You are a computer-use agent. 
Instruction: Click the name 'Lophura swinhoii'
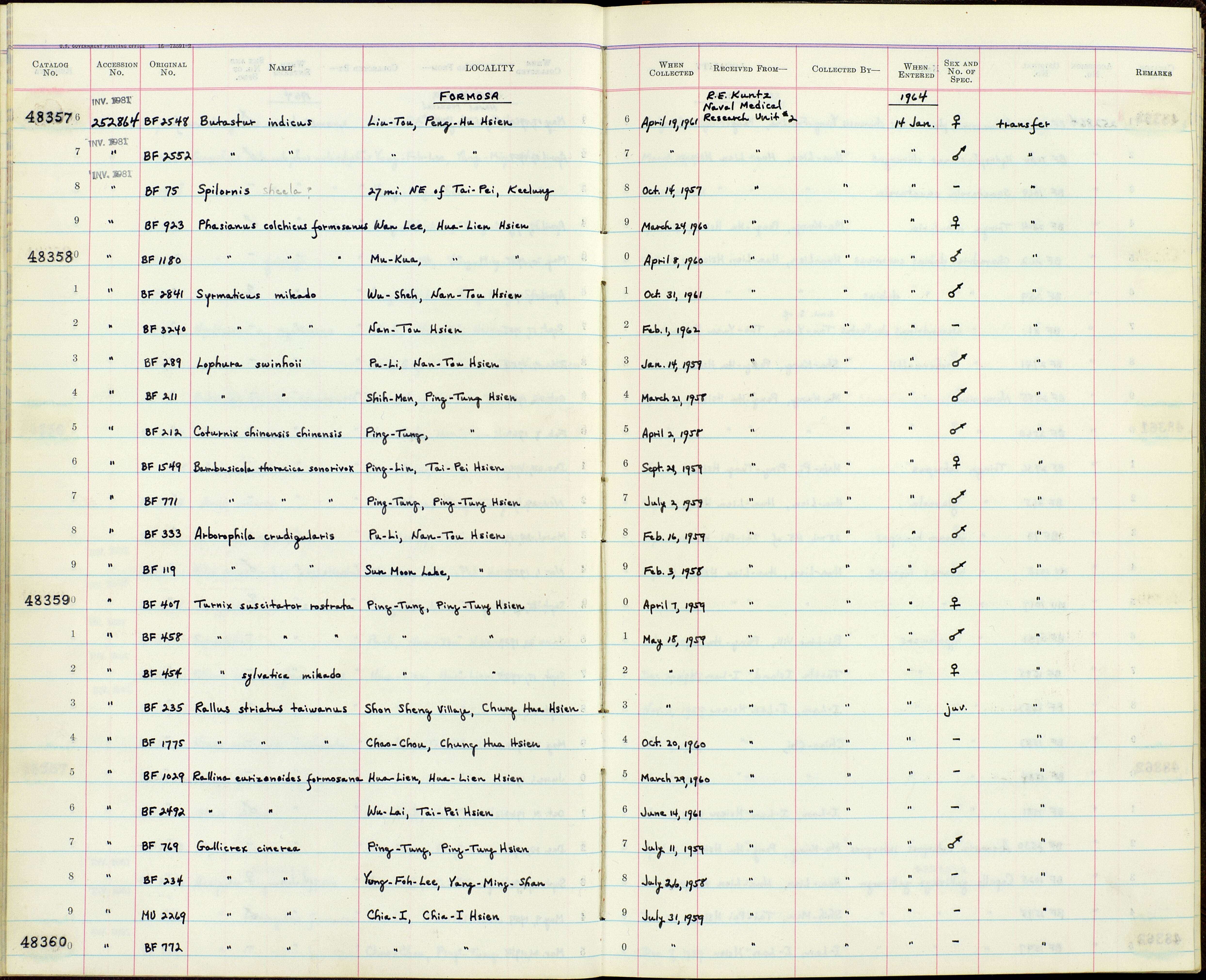[x=249, y=364]
